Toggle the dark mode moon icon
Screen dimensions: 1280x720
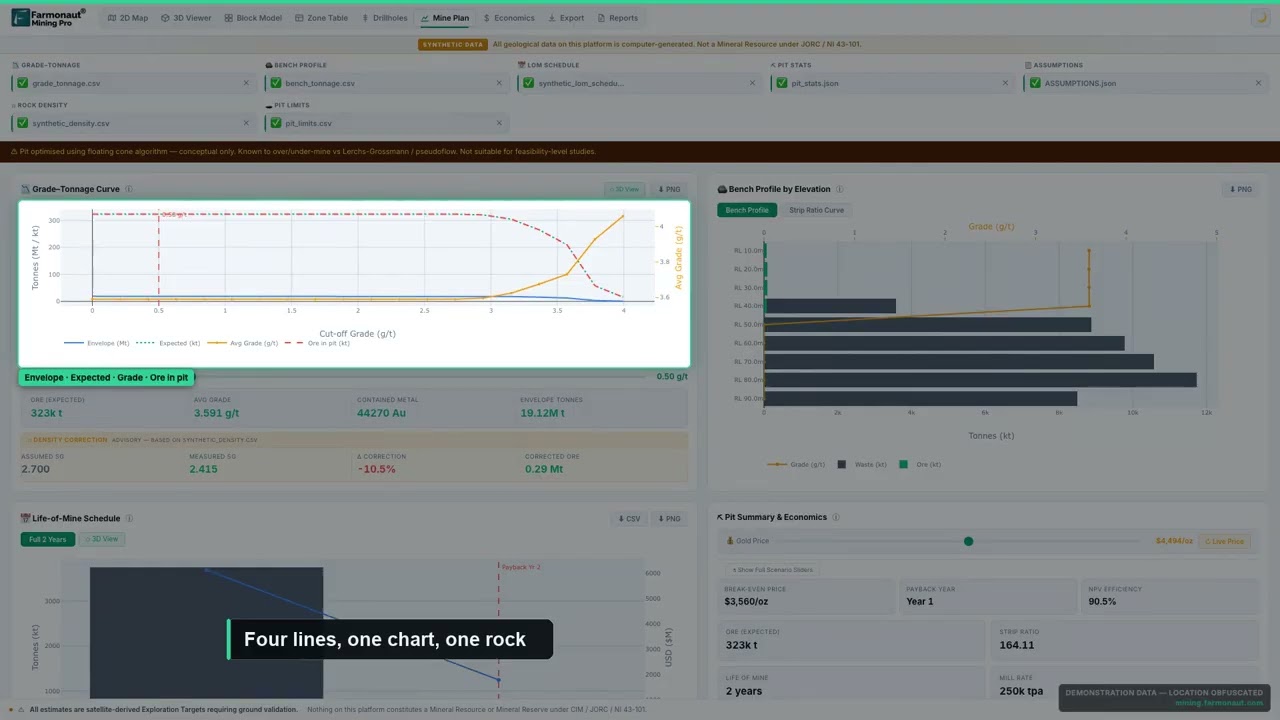tap(1259, 18)
